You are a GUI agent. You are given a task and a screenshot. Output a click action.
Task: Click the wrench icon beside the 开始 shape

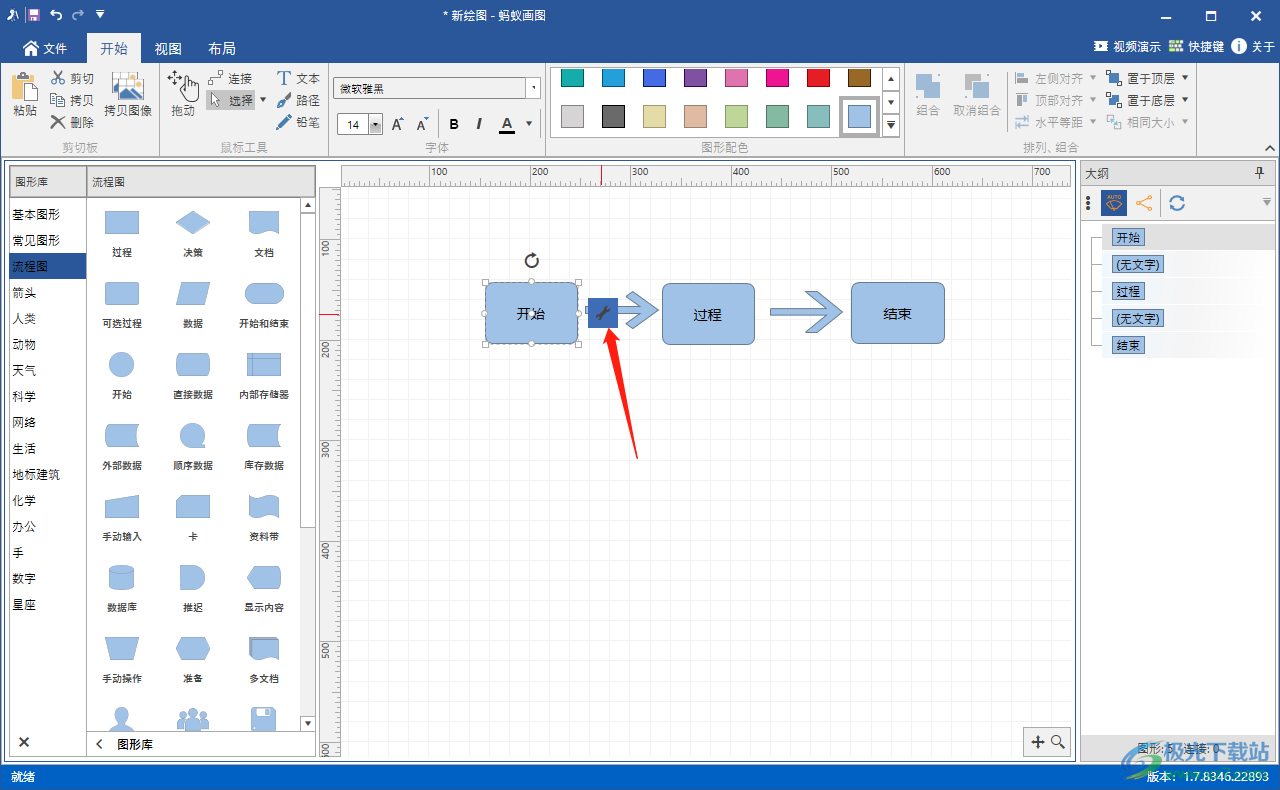tap(602, 313)
